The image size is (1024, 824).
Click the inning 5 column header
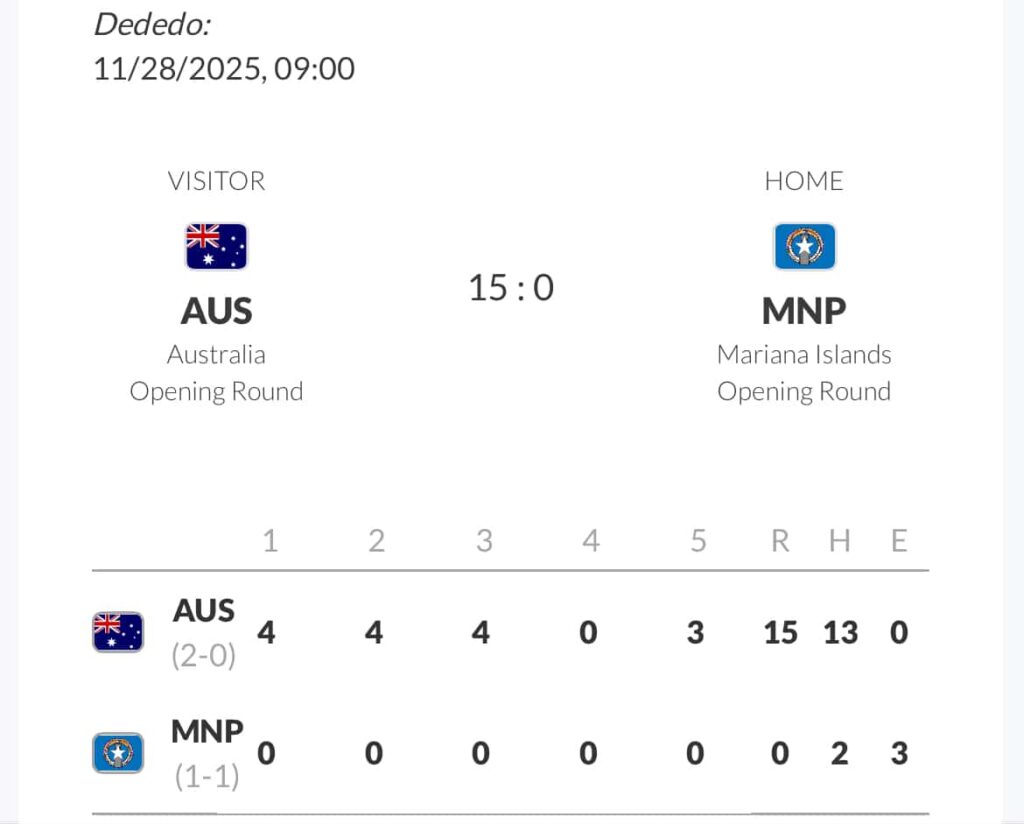698,541
